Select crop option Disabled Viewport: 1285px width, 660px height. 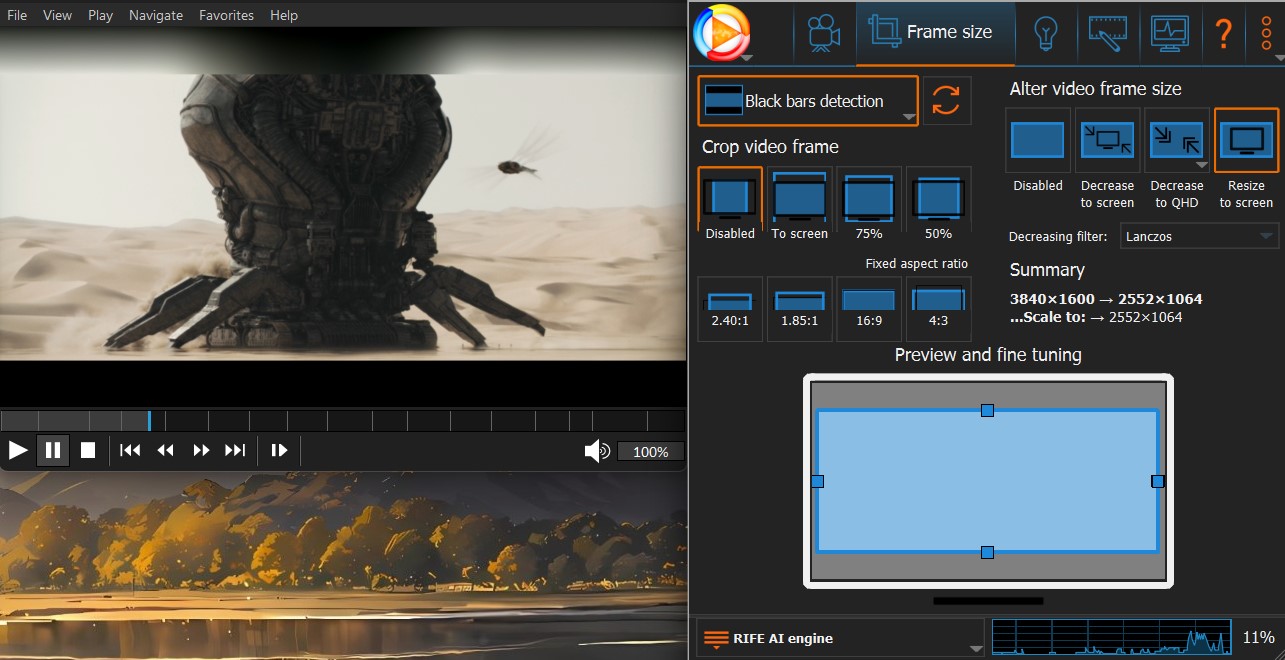coord(730,204)
